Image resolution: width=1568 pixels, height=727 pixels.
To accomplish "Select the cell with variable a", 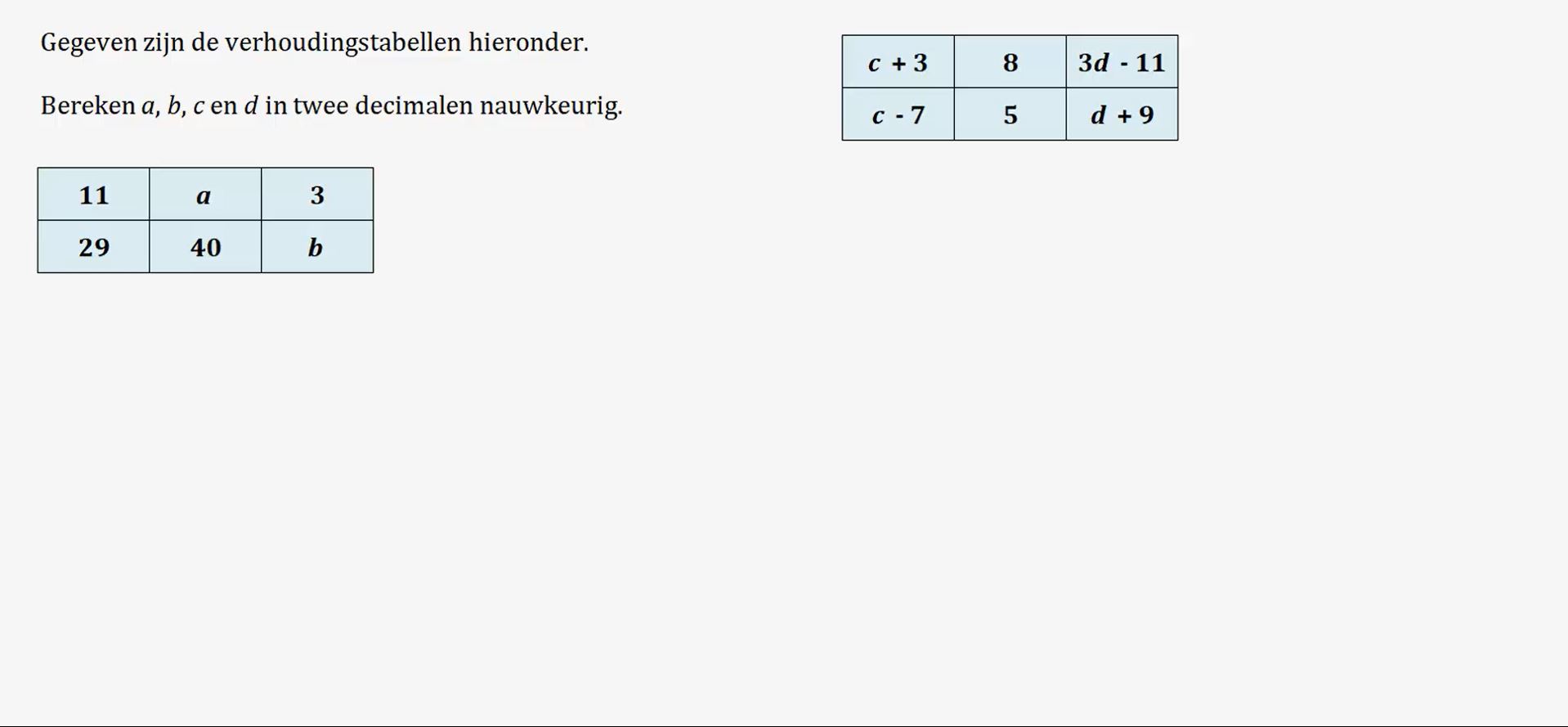I will click(x=205, y=195).
